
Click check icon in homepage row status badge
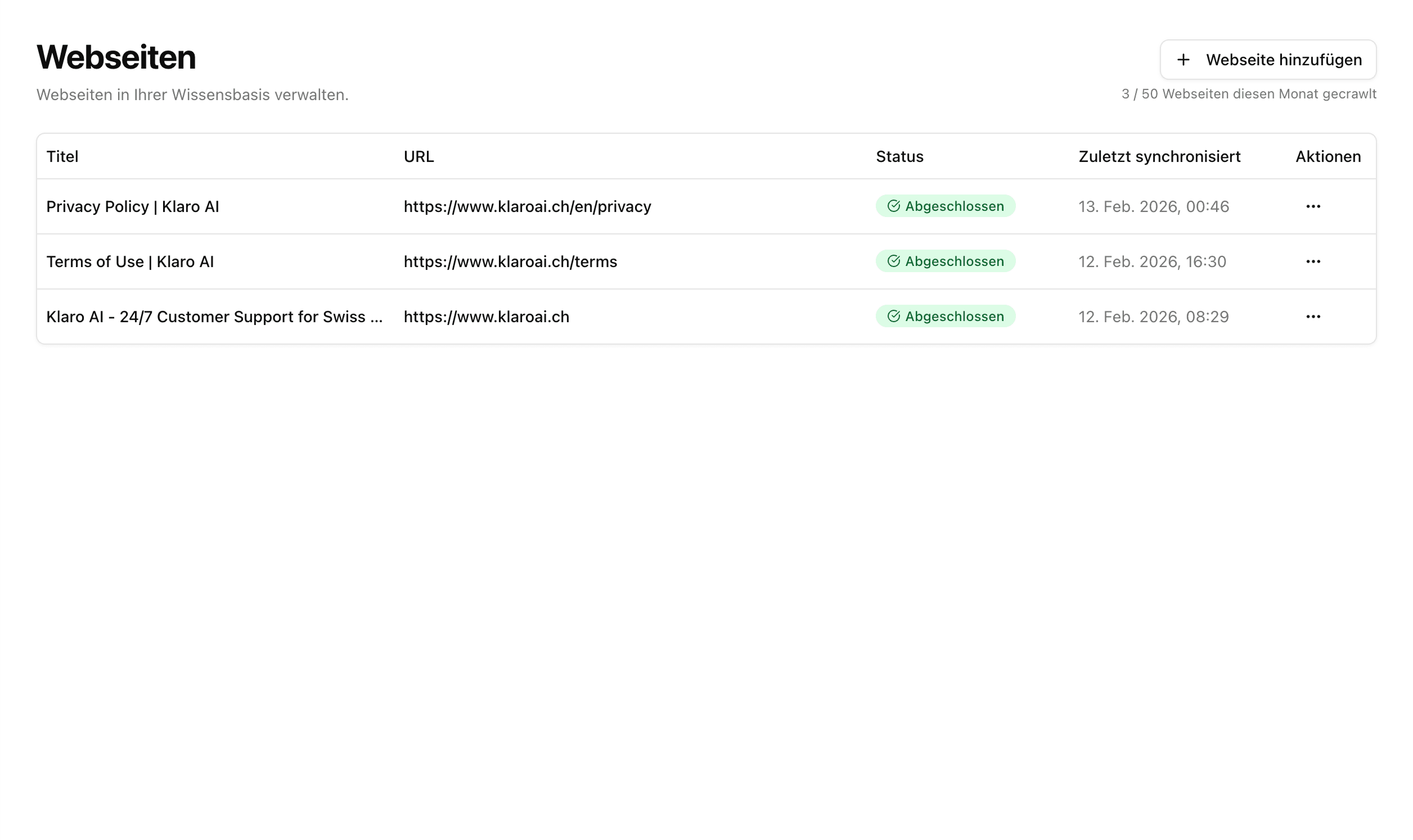pos(893,316)
